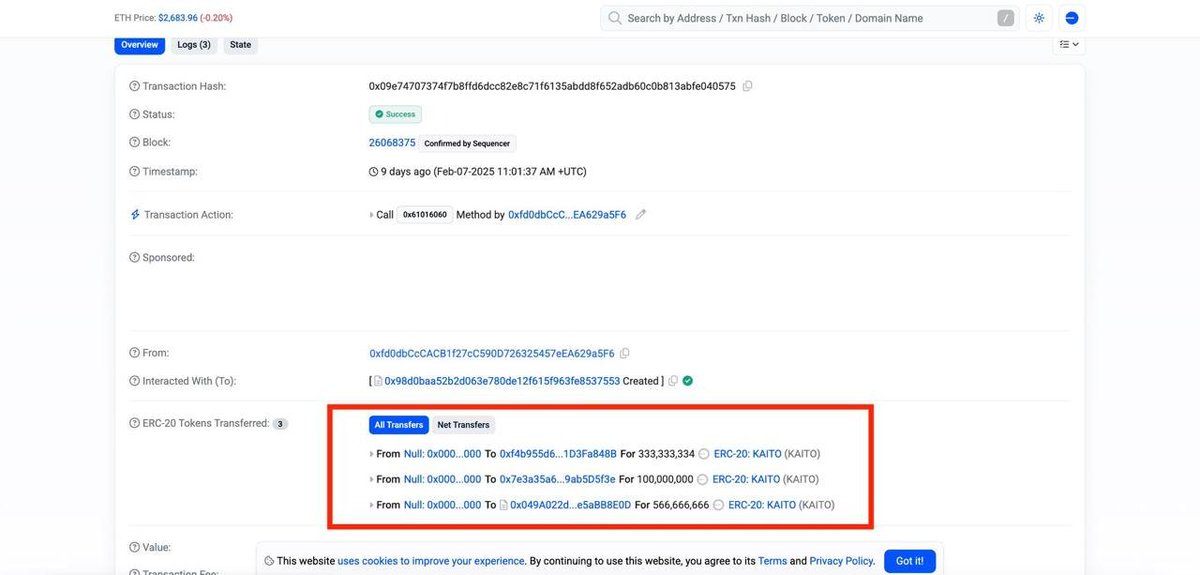Open the State tab
Screen dimensions: 1200x575
(240, 45)
